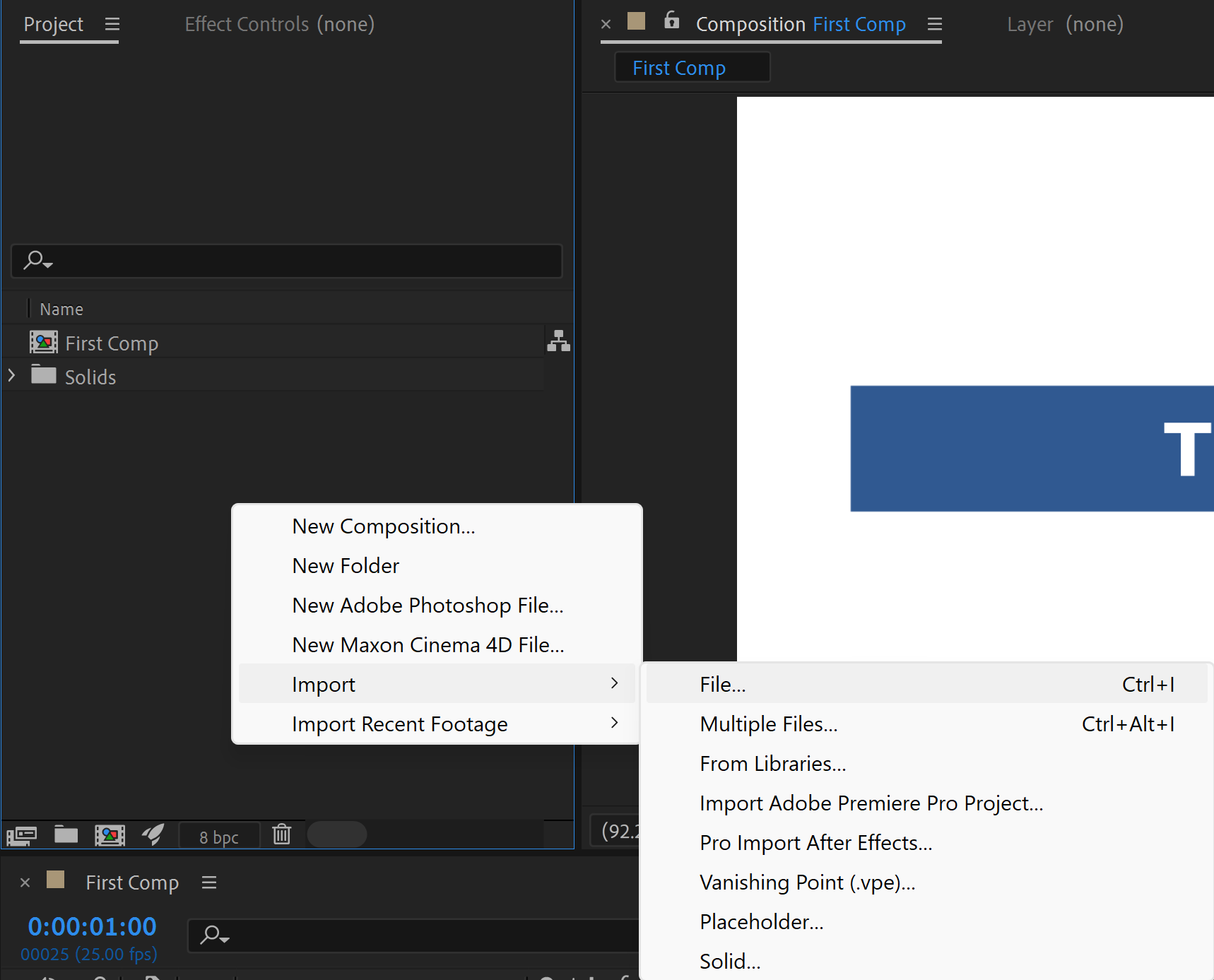
Task: Click the trash icon to delete selected items
Action: (282, 834)
